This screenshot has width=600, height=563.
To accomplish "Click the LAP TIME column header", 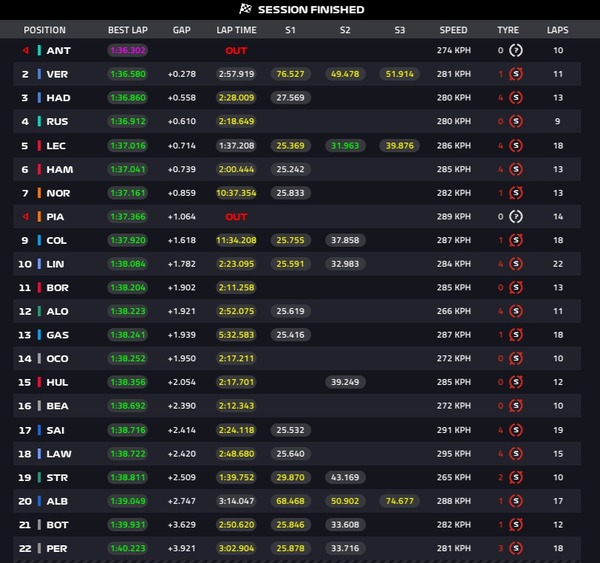I will [x=236, y=30].
